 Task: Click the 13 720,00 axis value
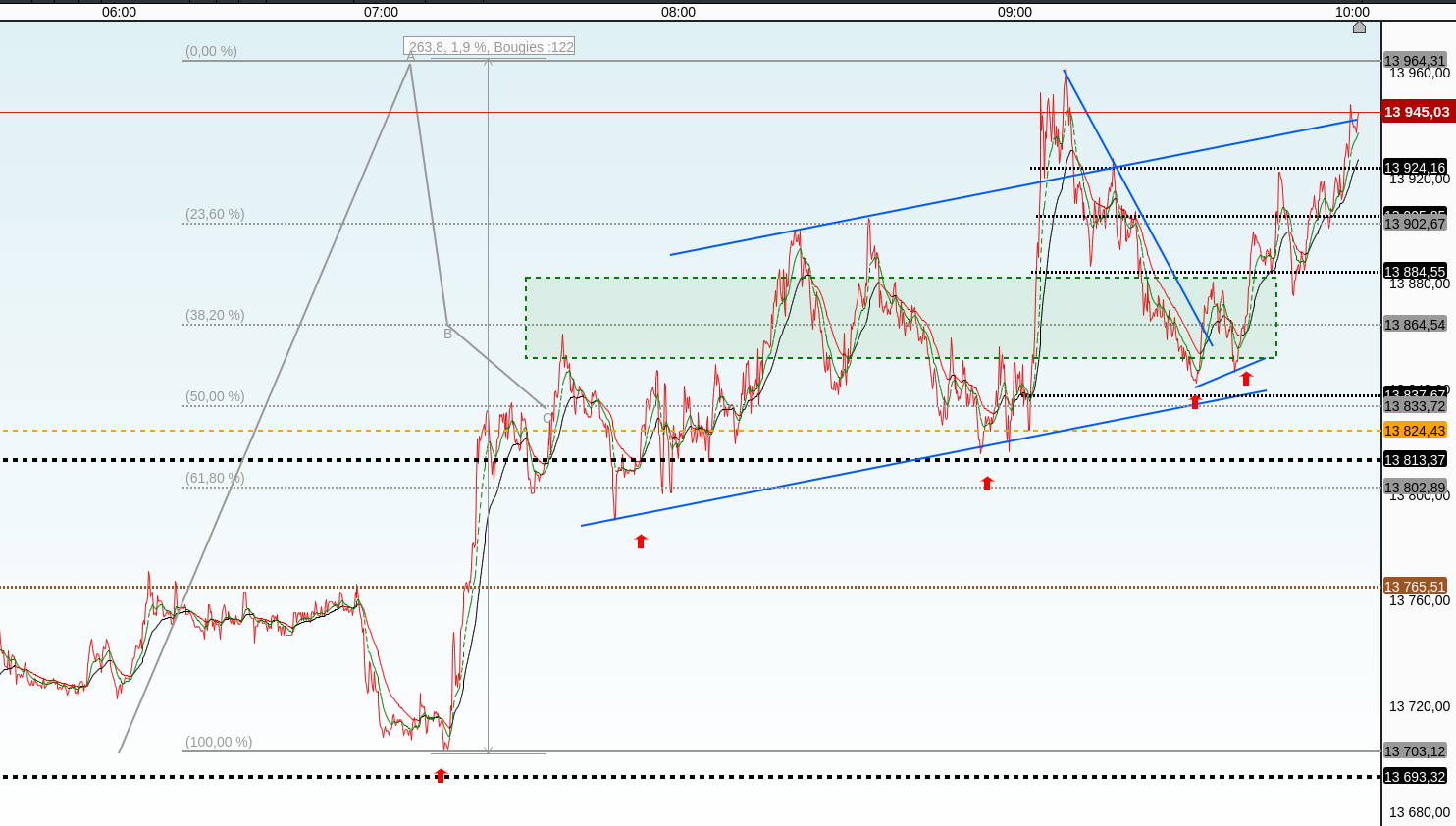1420,706
